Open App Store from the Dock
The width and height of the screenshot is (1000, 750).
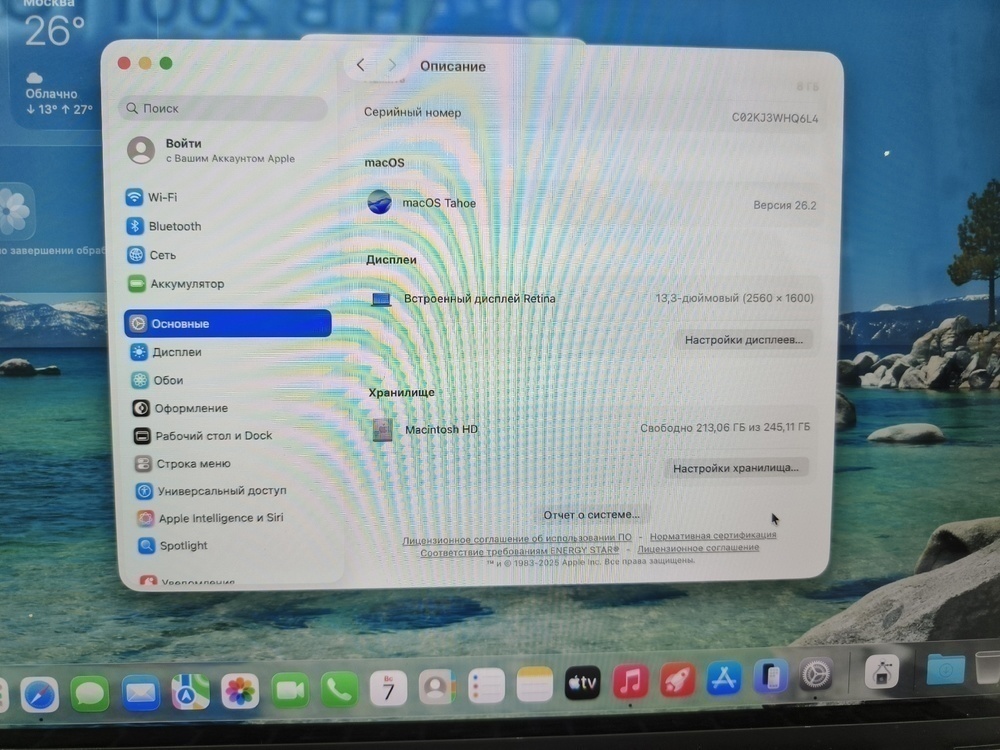coord(724,678)
